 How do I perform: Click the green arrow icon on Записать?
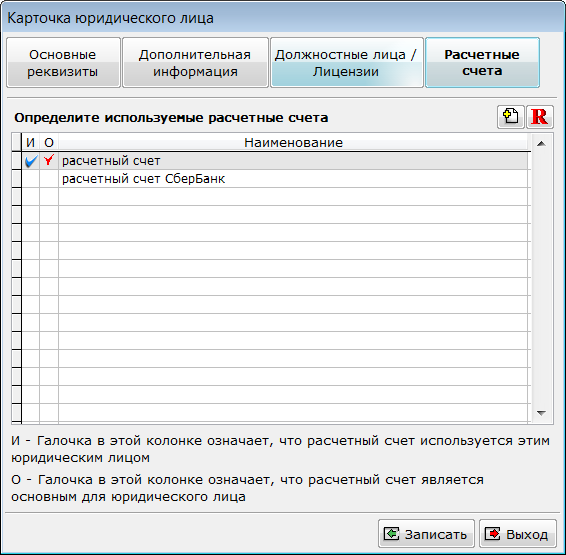click(391, 533)
